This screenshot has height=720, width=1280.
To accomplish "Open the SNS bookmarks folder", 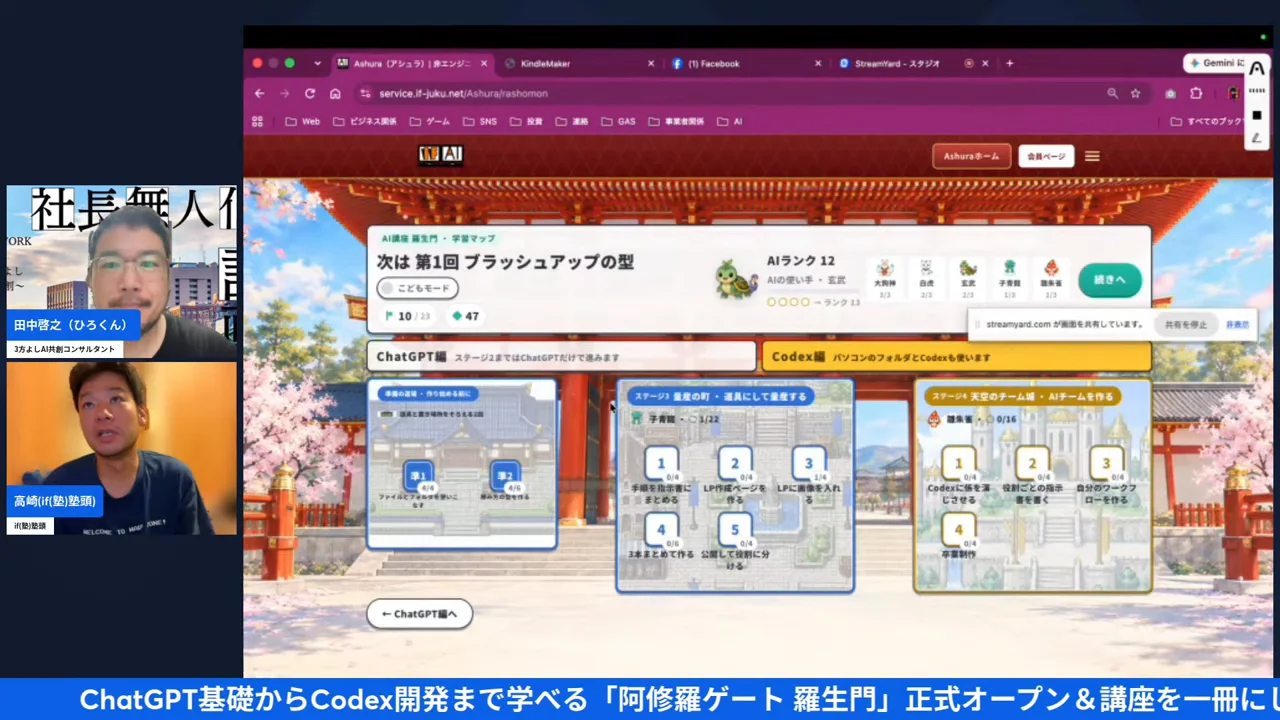I will tap(479, 121).
